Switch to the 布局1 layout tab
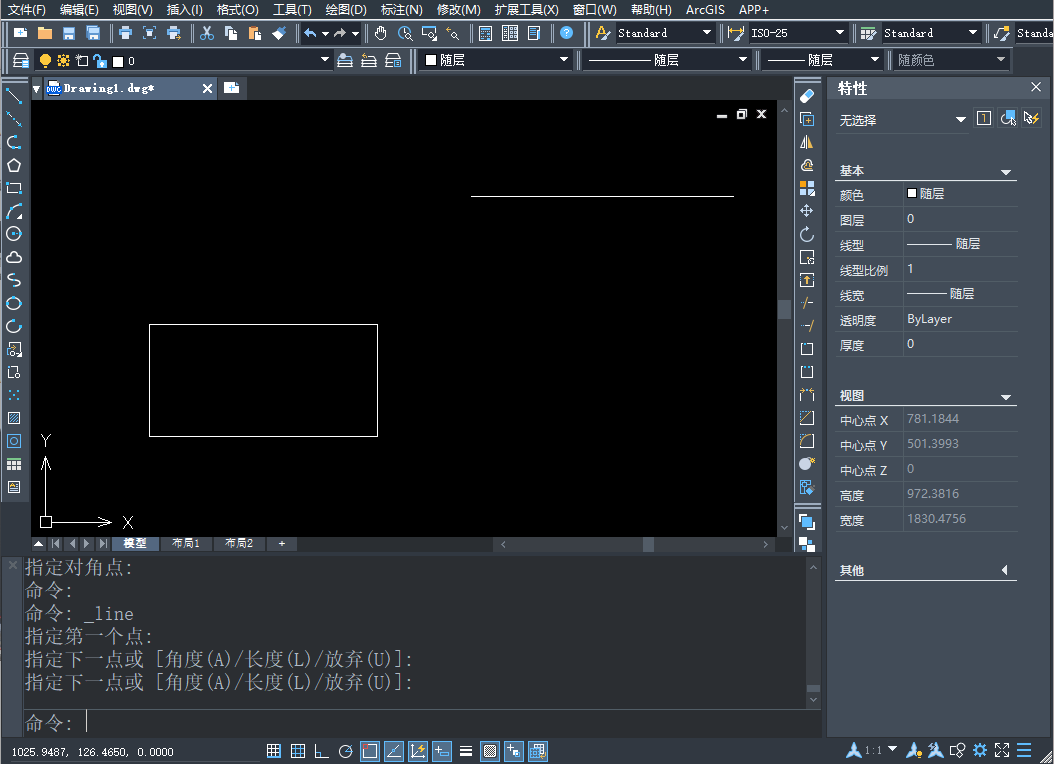The height and width of the screenshot is (764, 1054). pos(186,544)
